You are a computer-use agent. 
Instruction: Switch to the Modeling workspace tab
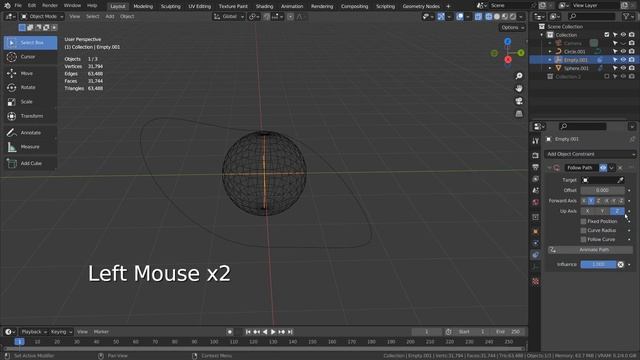point(143,6)
